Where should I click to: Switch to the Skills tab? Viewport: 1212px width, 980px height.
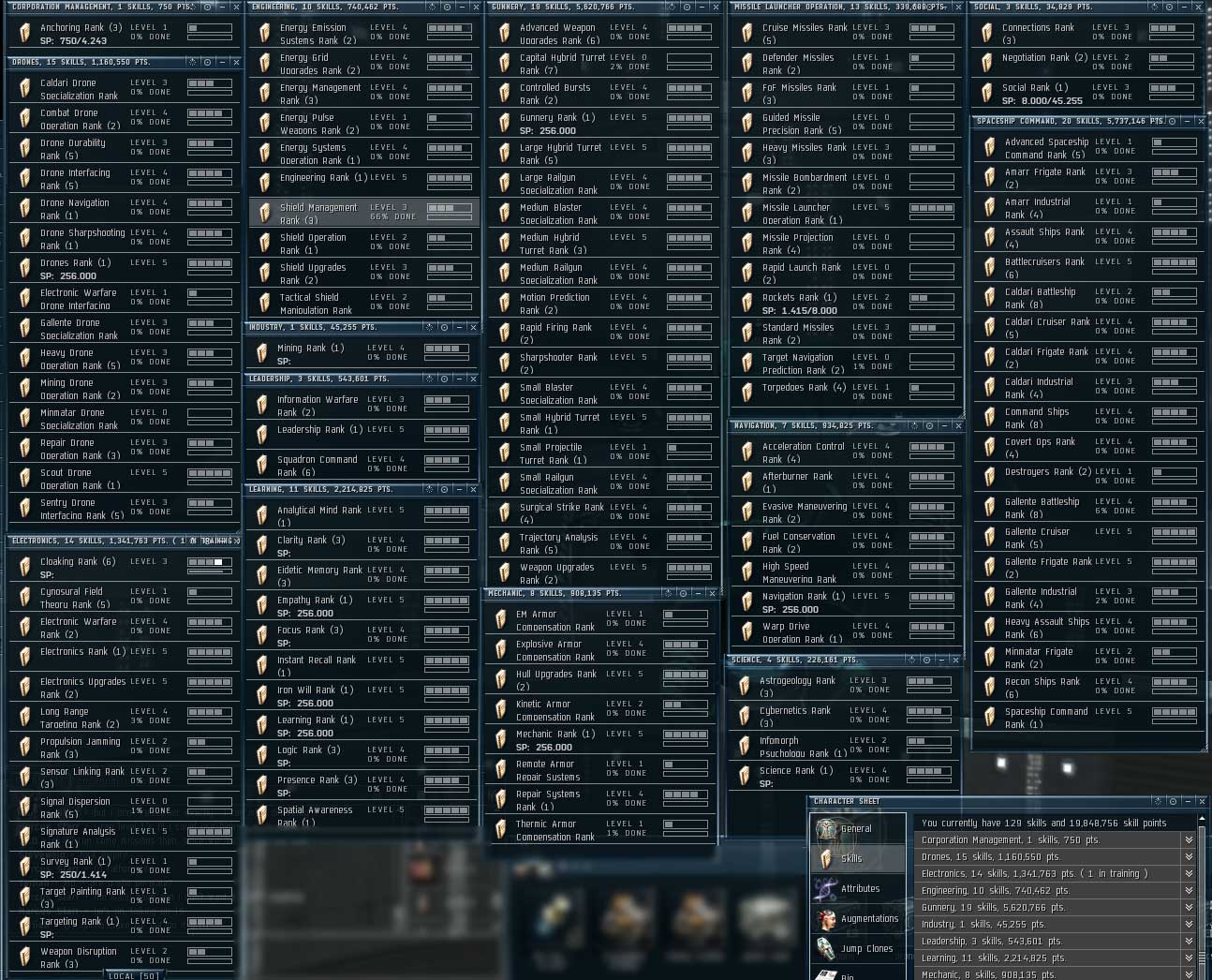858,858
